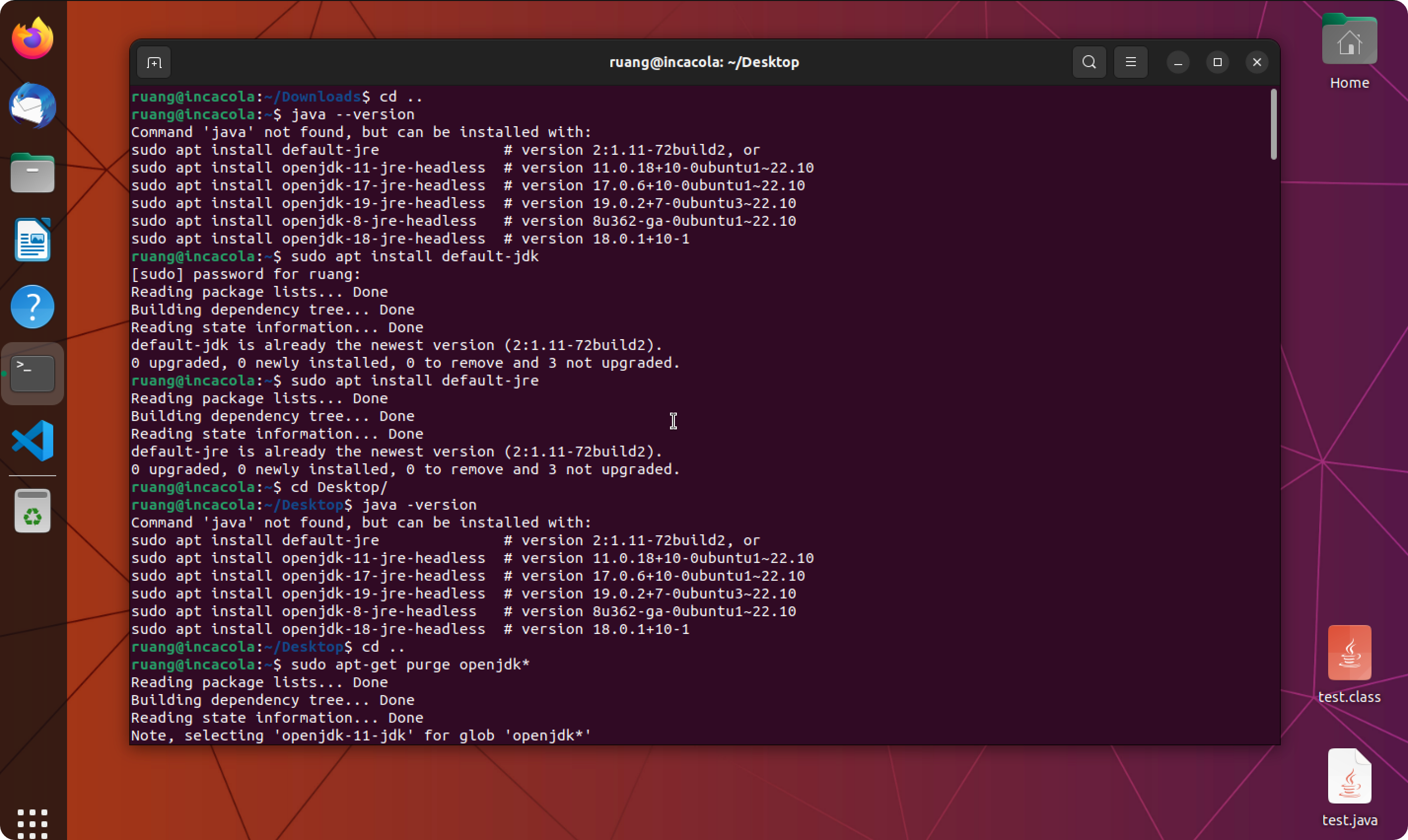The height and width of the screenshot is (840, 1408).
Task: Launch Thunderbird mail from the dock
Action: (x=32, y=105)
